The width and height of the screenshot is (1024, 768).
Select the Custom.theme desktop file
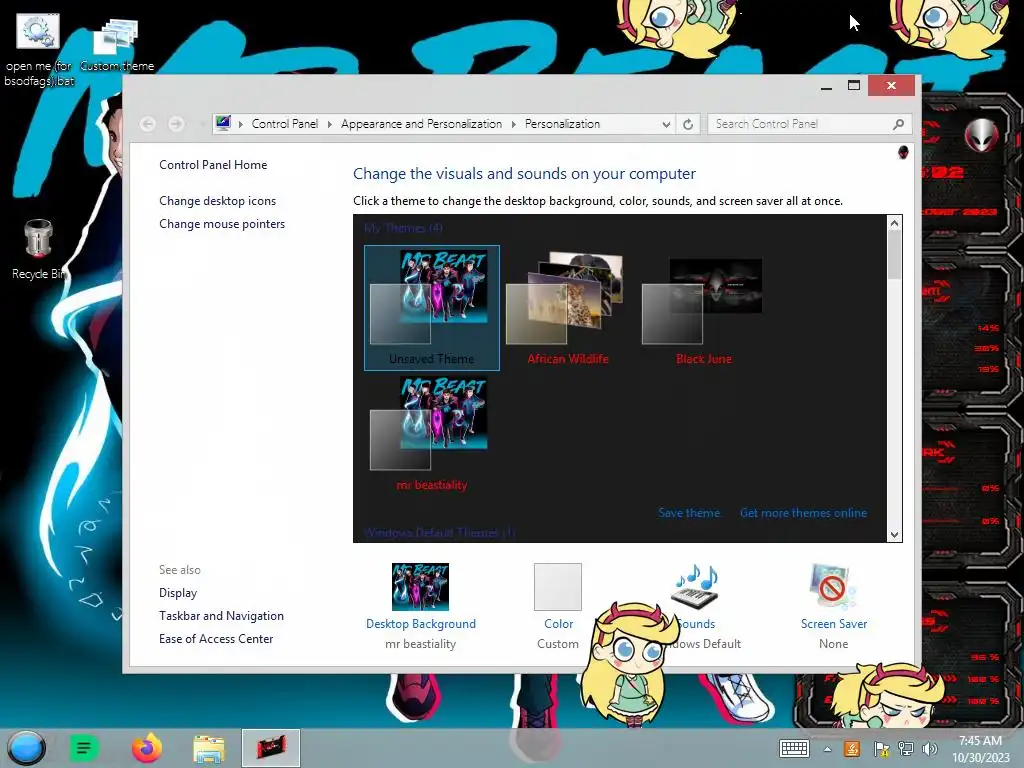[x=117, y=44]
